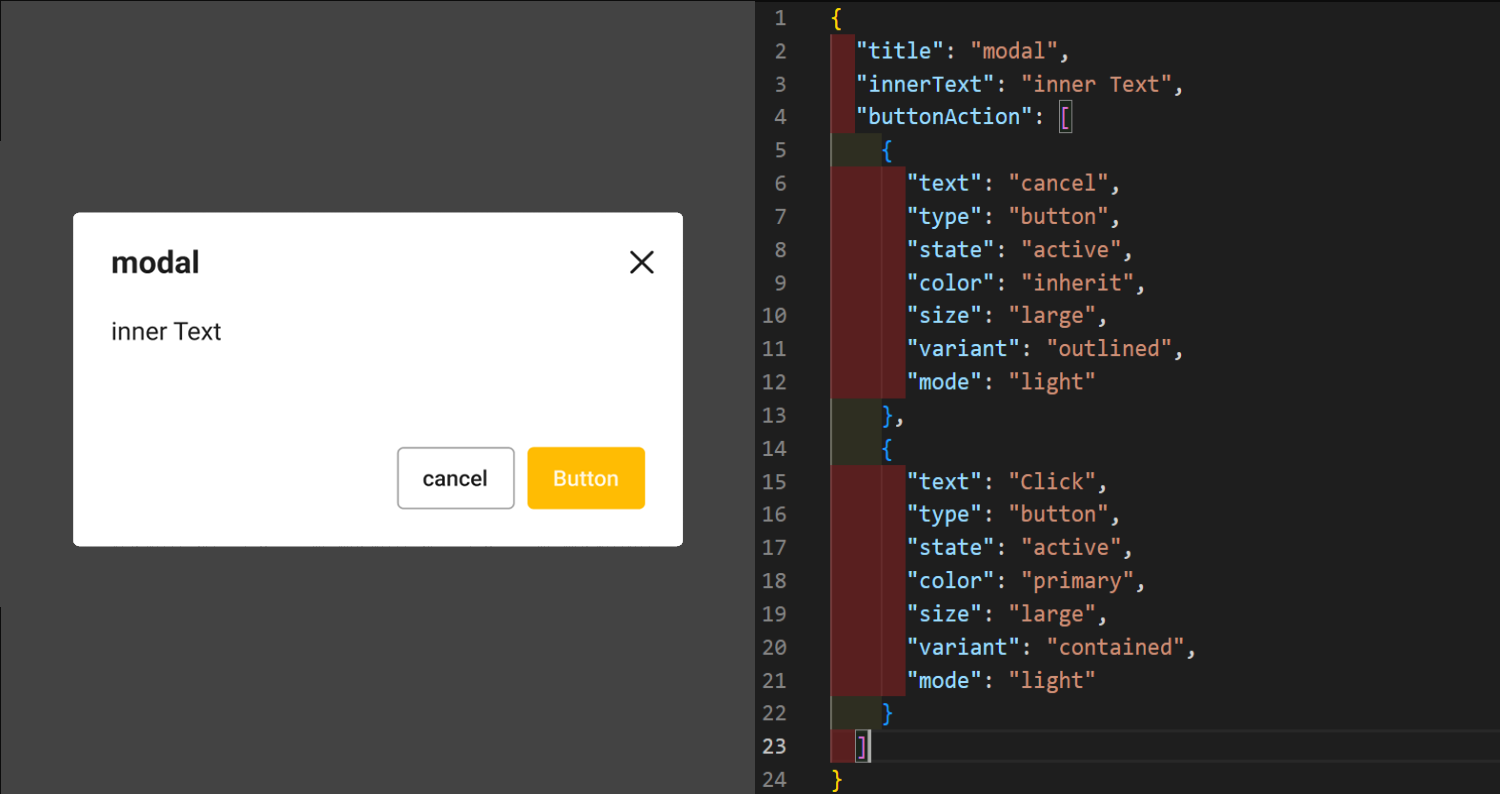Click the "state": "active" text on line 17
The height and width of the screenshot is (794, 1500).
coord(1020,547)
